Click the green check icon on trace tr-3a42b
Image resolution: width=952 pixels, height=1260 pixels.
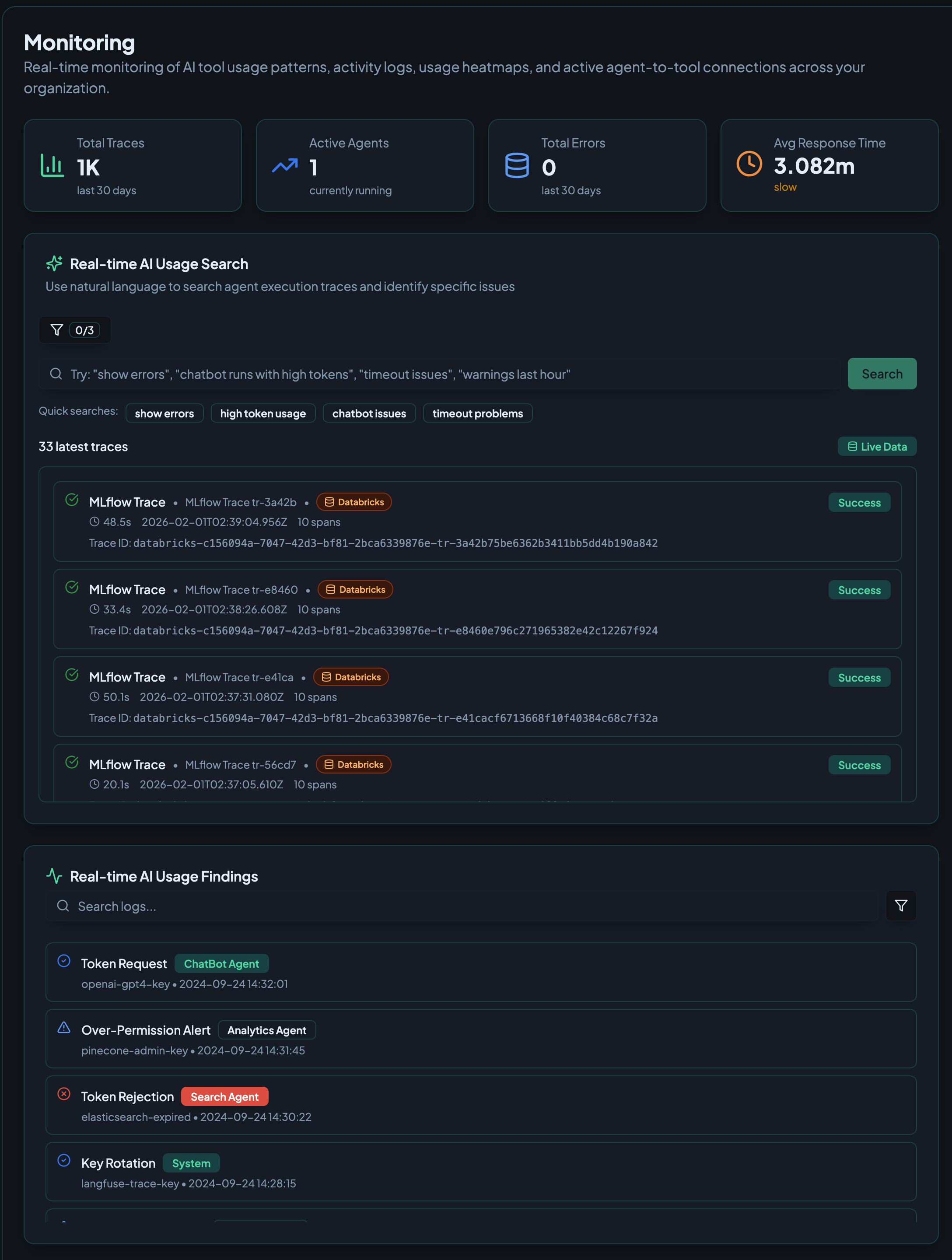coord(72,500)
